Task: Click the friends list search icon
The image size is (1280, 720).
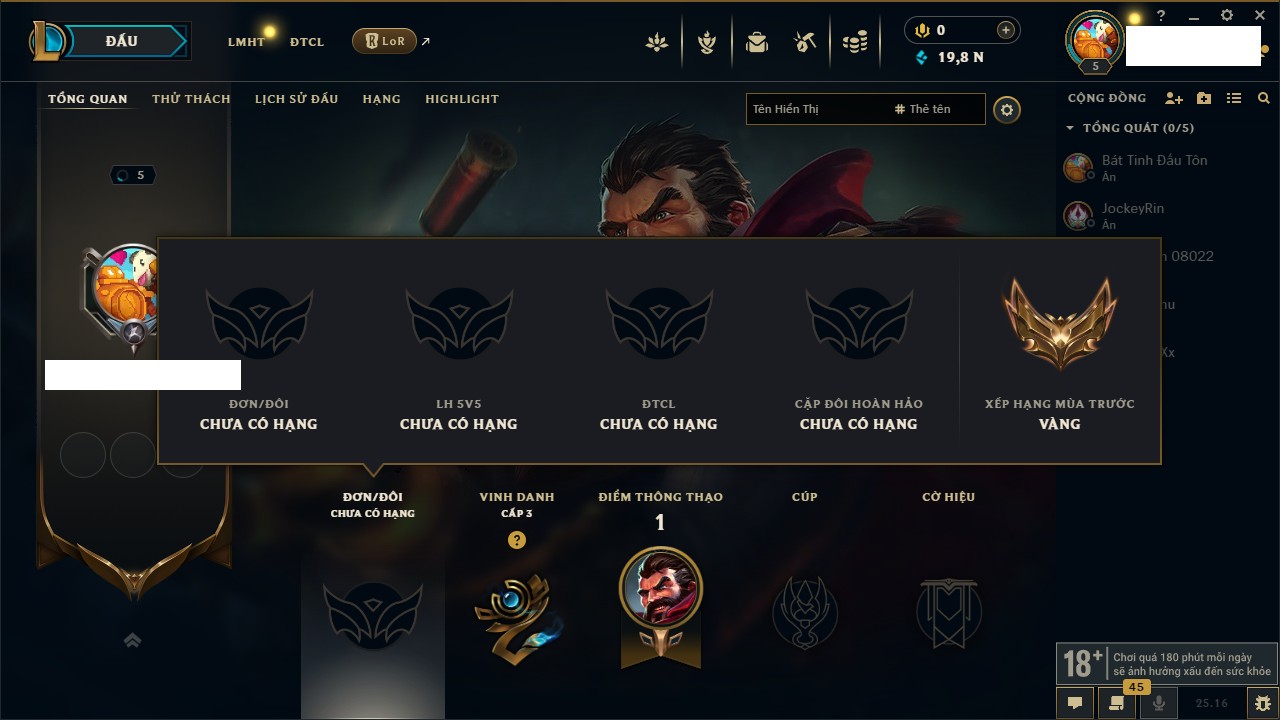Action: point(1264,98)
